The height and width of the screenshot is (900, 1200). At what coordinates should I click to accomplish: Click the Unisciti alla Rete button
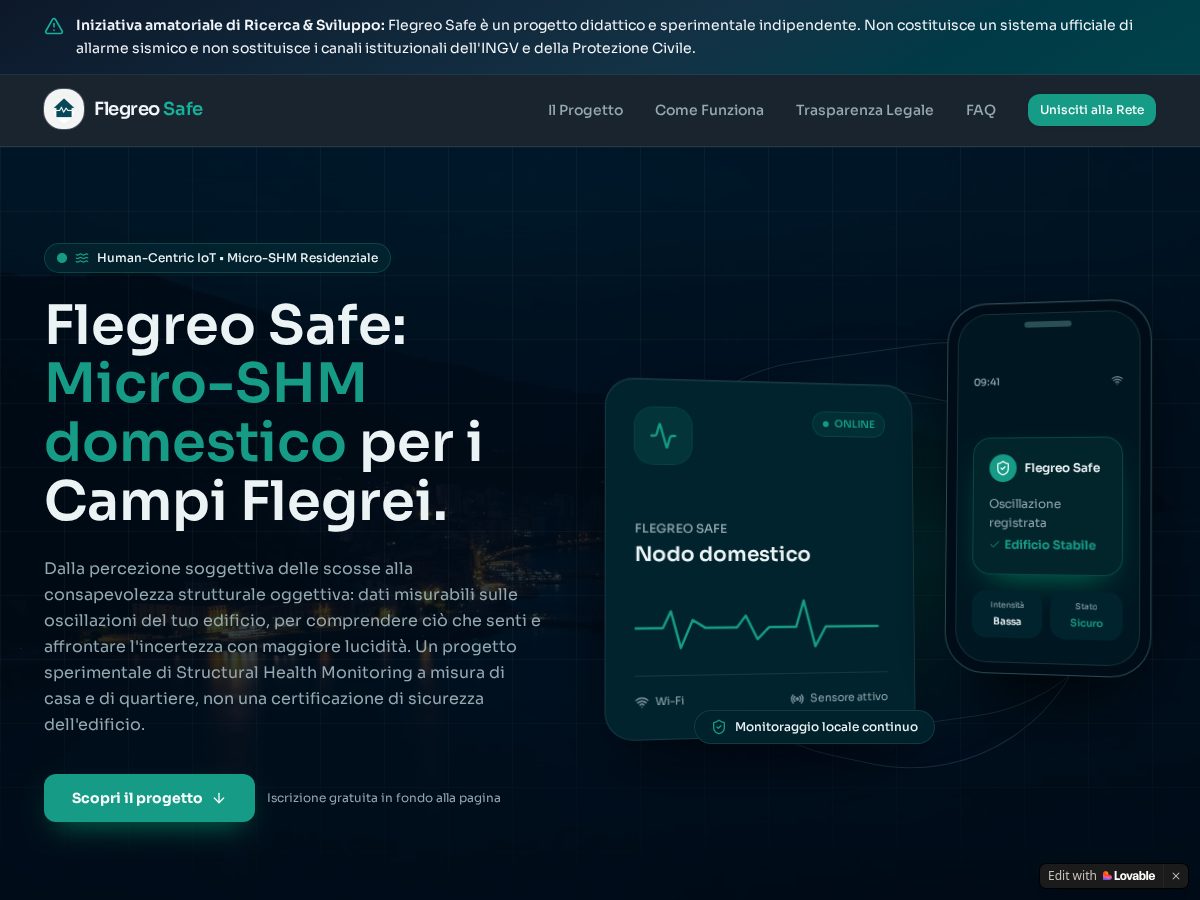point(1092,110)
